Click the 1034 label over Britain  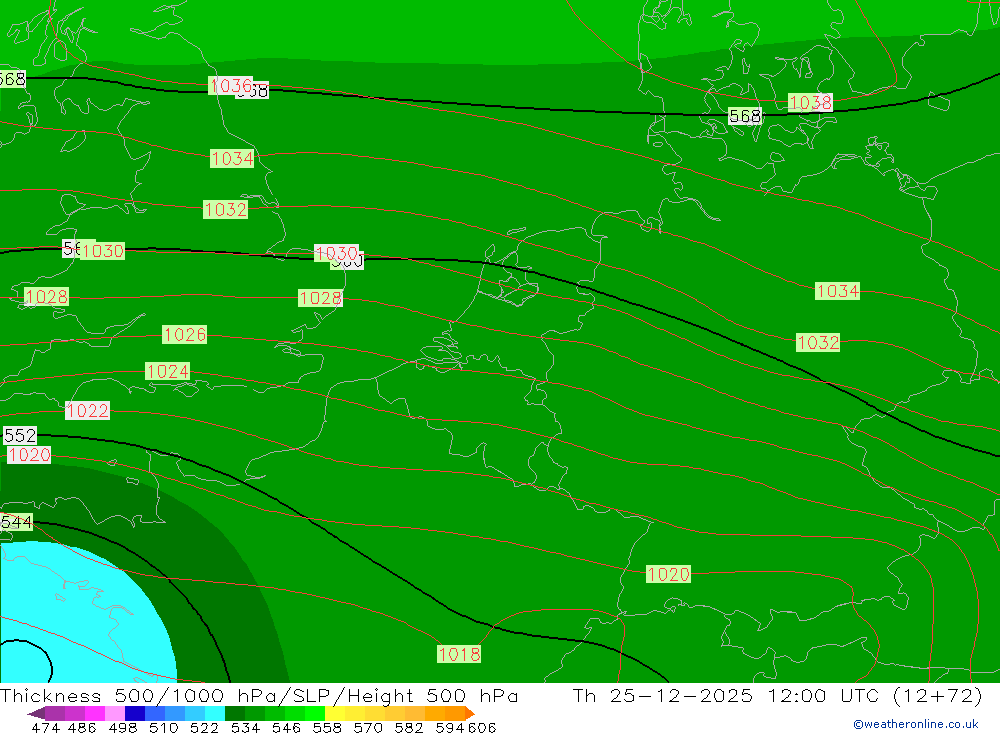point(232,158)
